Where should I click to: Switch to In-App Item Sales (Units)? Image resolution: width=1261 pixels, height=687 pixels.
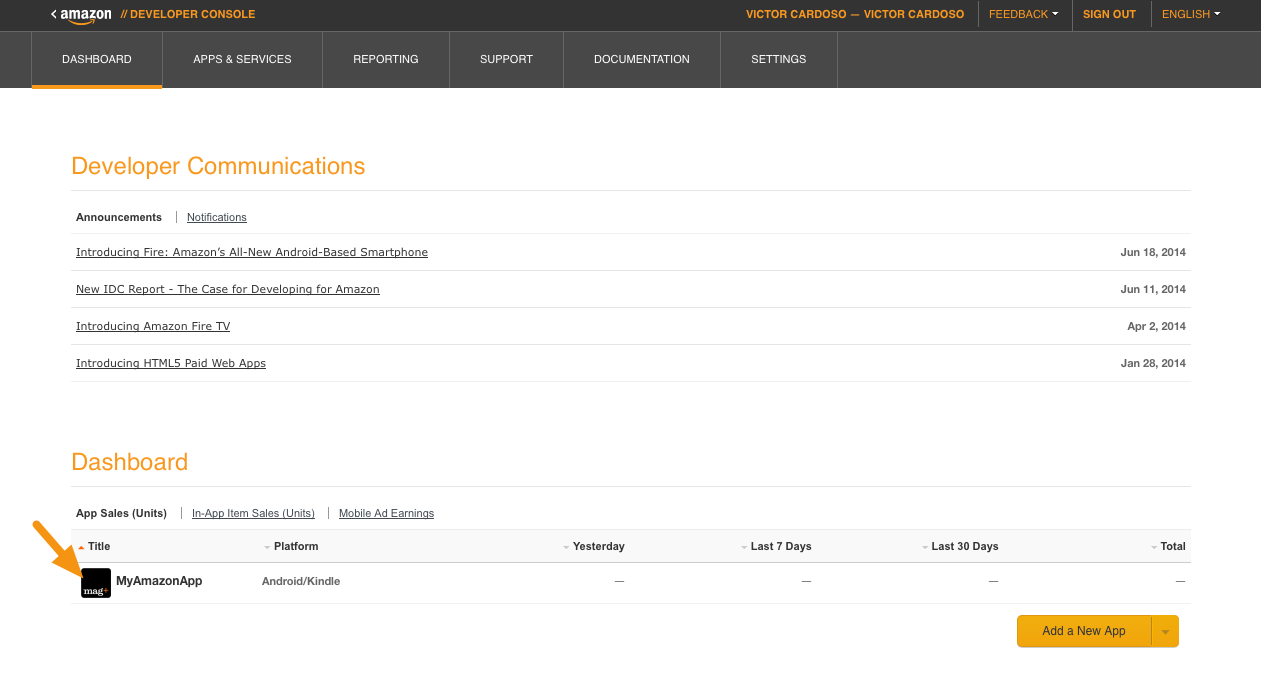point(253,513)
